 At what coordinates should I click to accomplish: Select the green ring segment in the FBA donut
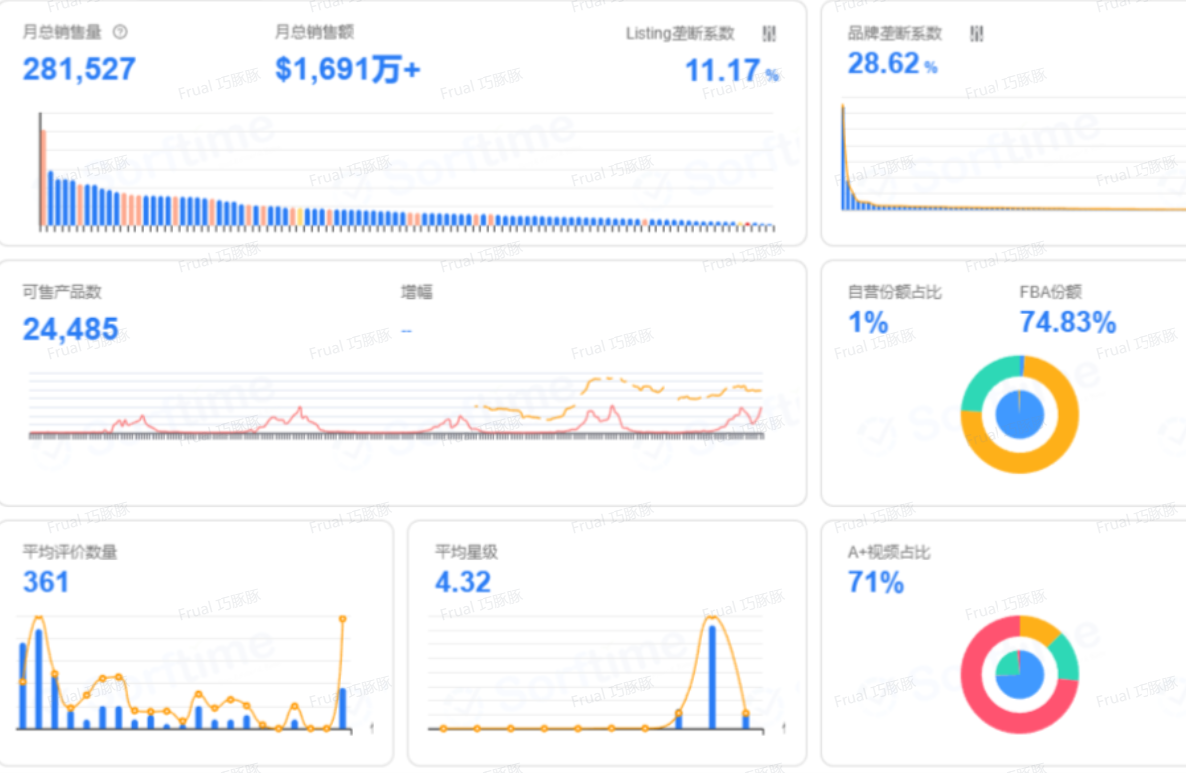tap(982, 384)
